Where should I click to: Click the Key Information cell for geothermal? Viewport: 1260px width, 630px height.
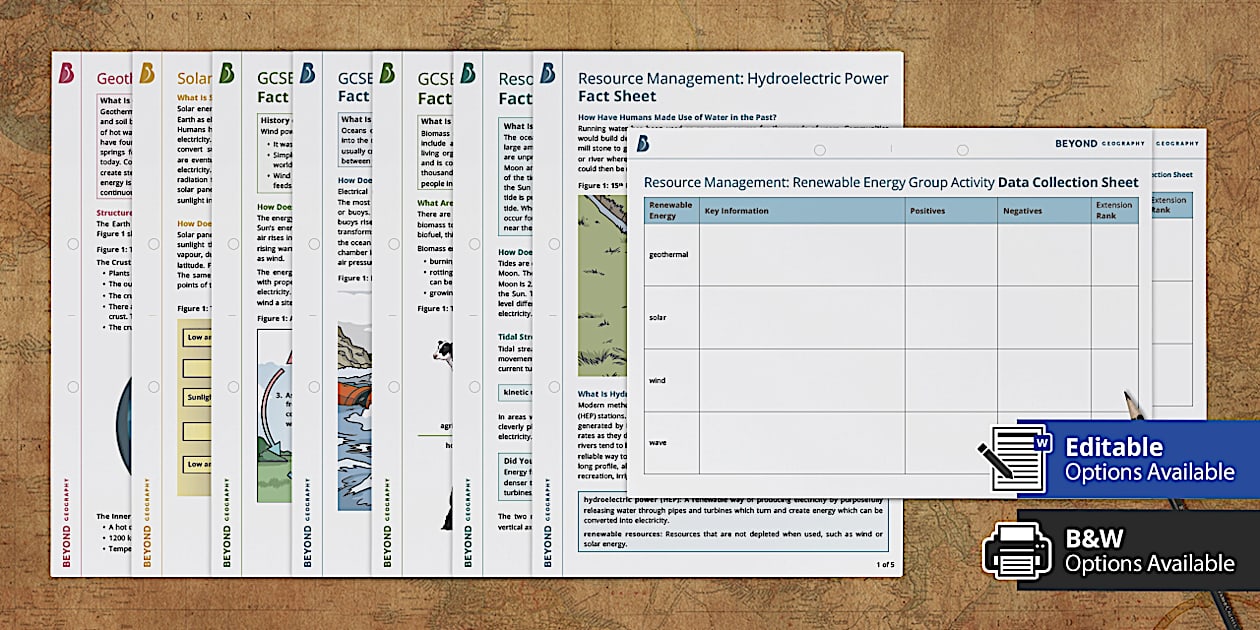(x=800, y=254)
